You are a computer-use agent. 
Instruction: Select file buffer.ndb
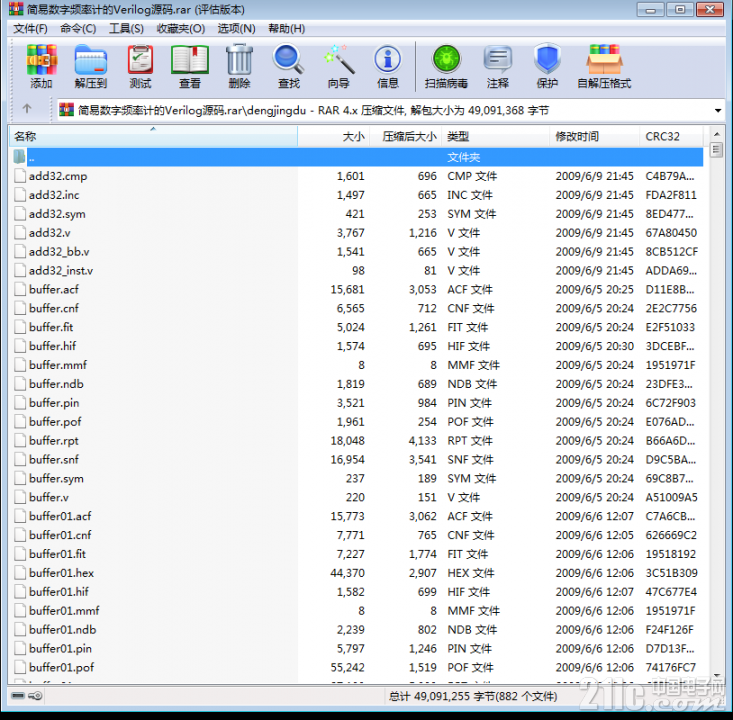tap(356, 384)
